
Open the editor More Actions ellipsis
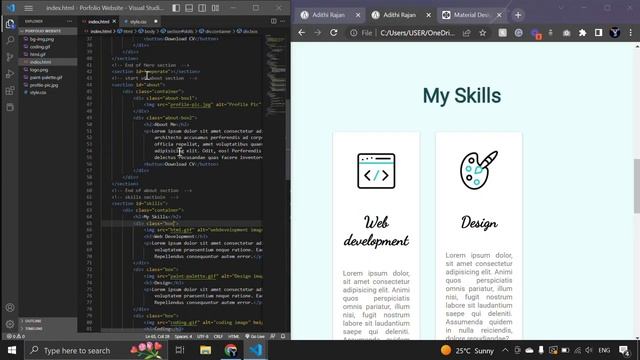tap(283, 21)
